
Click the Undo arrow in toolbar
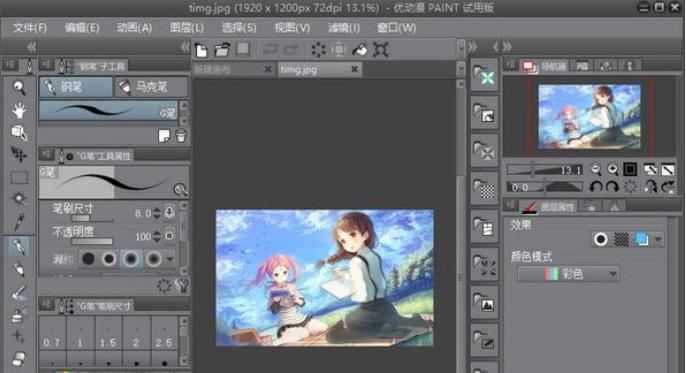(270, 49)
